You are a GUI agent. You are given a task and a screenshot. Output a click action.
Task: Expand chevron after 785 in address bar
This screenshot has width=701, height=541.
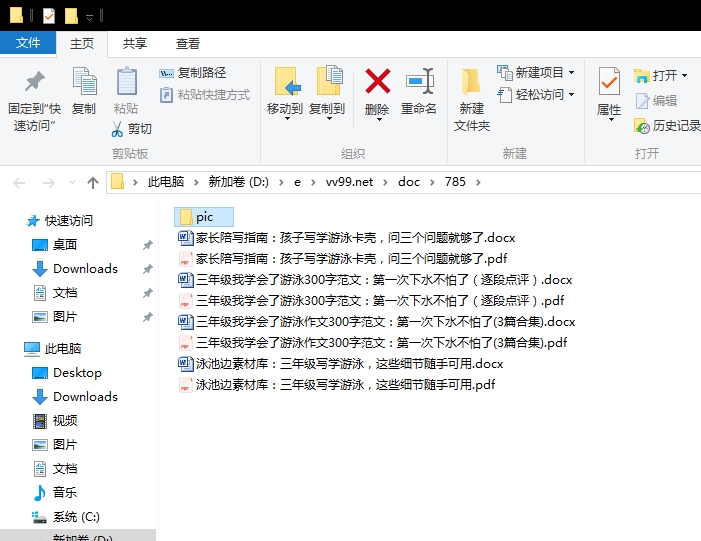(x=478, y=182)
